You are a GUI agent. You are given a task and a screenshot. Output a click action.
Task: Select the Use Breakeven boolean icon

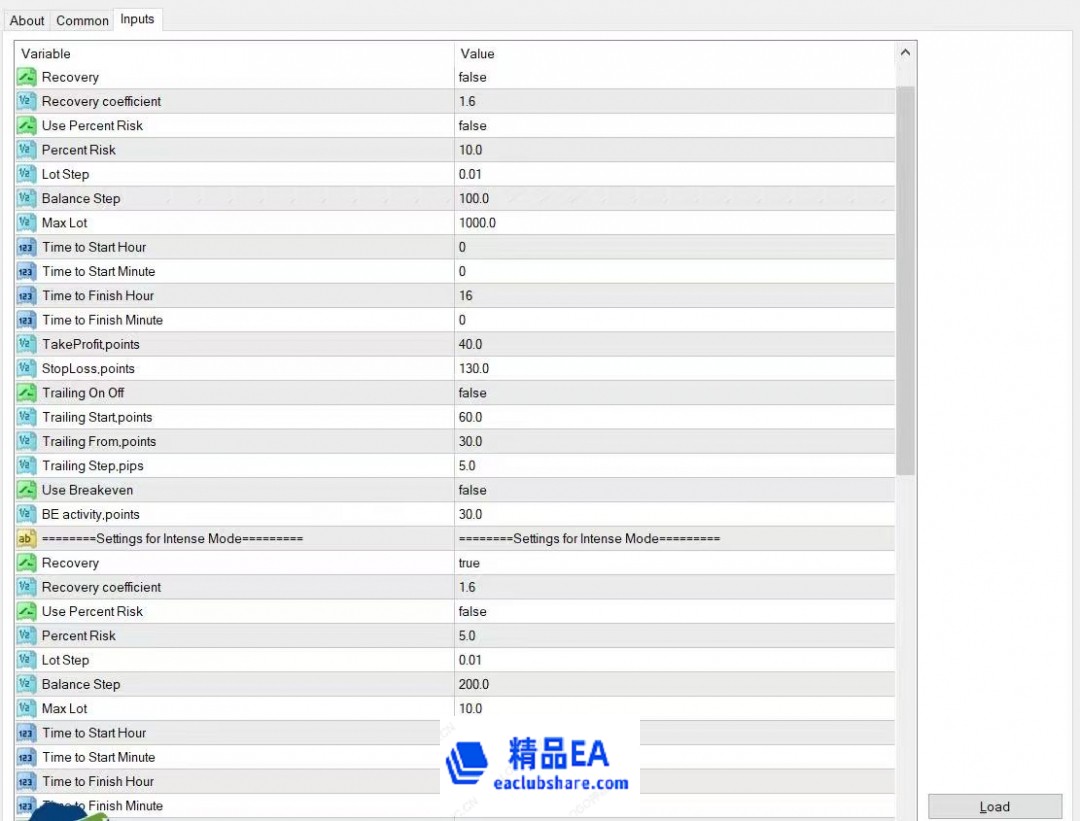coord(27,490)
